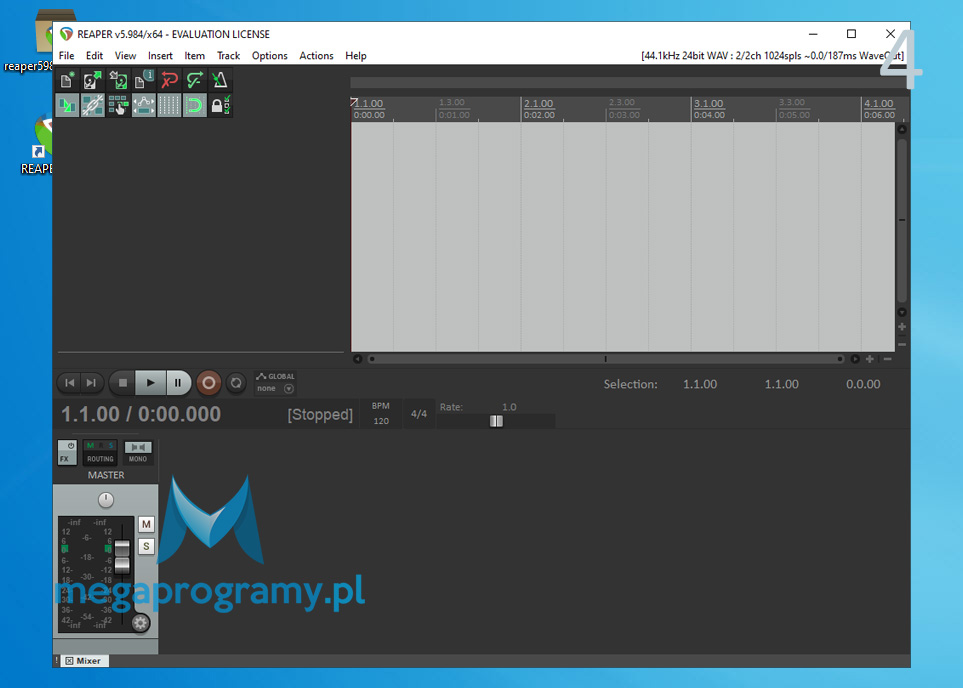Toggle ripple editing icon
This screenshot has width=963, height=688.
point(118,105)
